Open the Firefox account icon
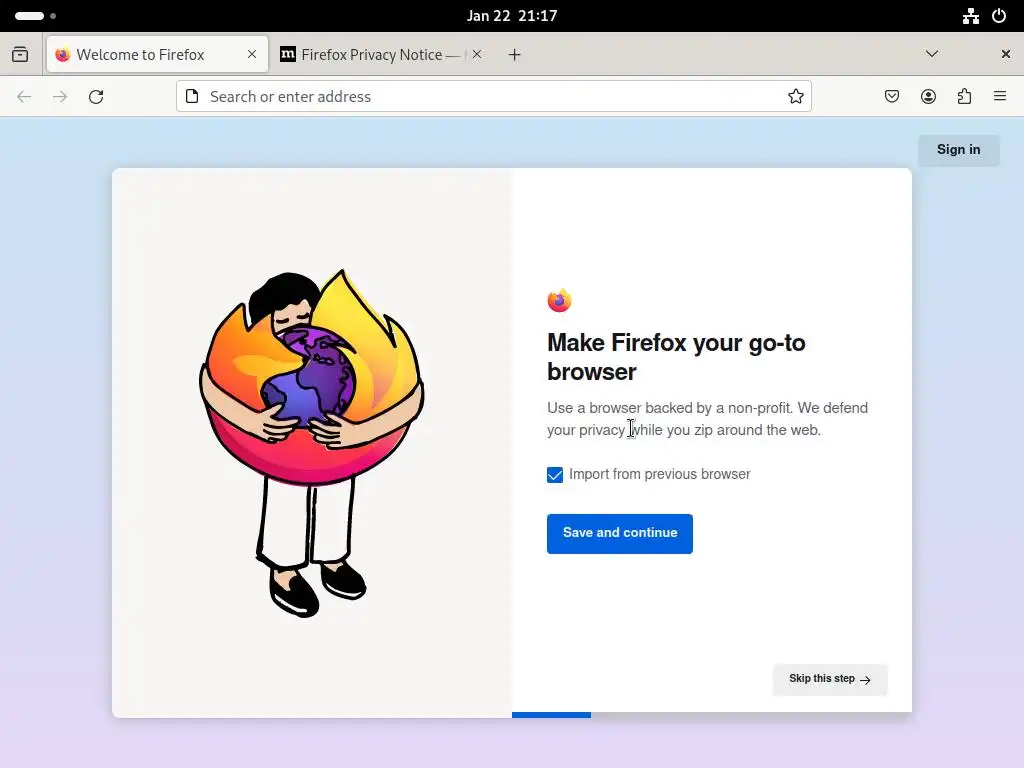This screenshot has width=1024, height=768. point(928,97)
